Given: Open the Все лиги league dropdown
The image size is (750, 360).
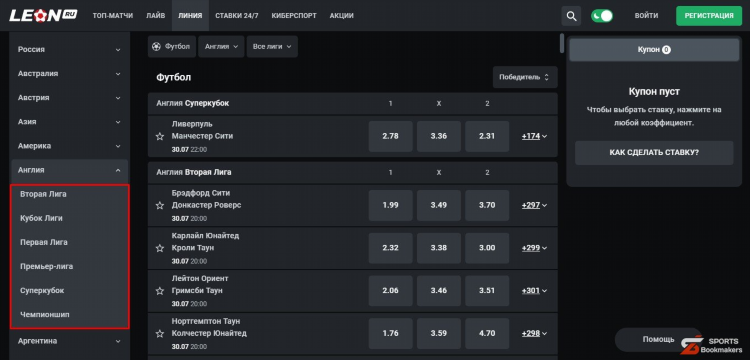Looking at the screenshot, I should pyautogui.click(x=272, y=47).
